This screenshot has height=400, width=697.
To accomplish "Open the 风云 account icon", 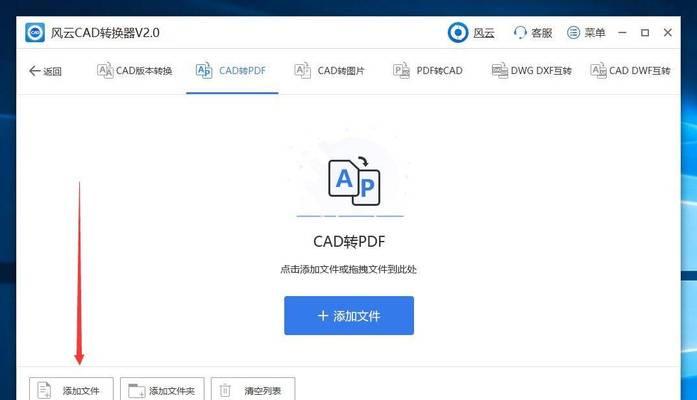I will tap(457, 32).
